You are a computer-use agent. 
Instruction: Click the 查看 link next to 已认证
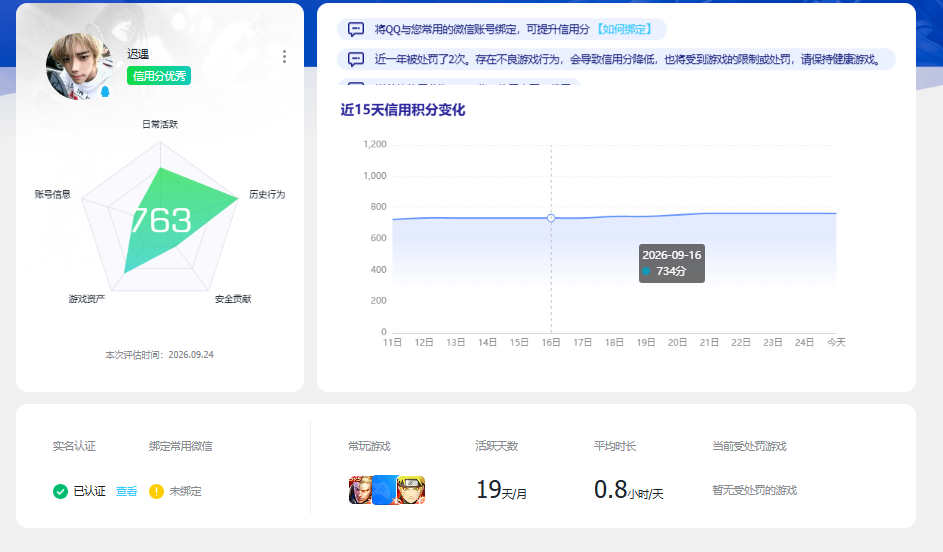click(126, 491)
